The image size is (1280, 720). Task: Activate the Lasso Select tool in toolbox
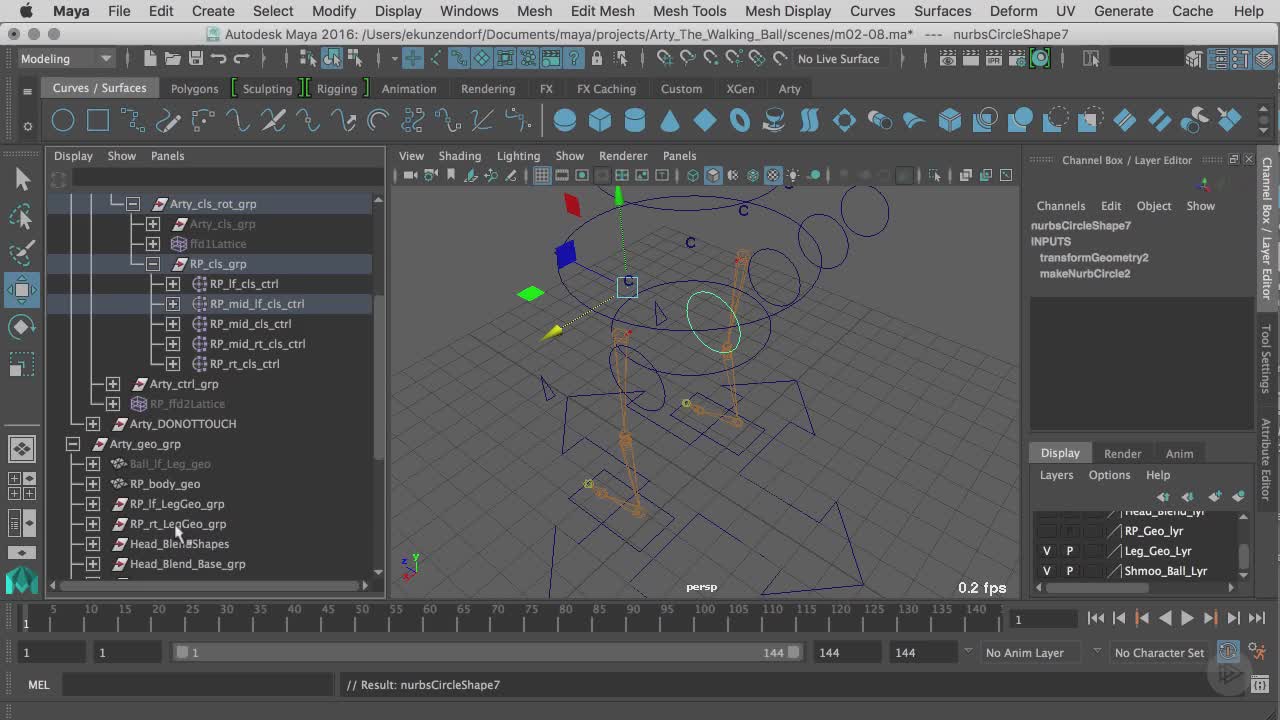(x=22, y=216)
